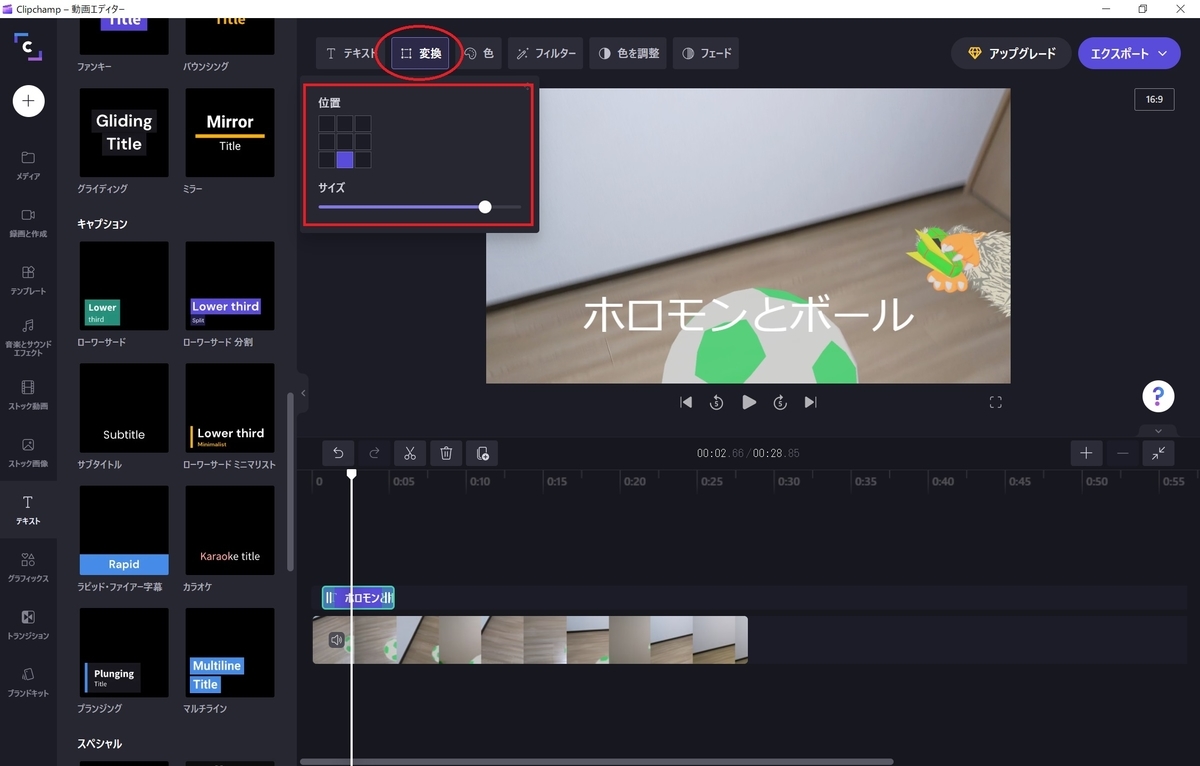Select bottom-left position grid cell
1200x766 pixels.
[327, 160]
